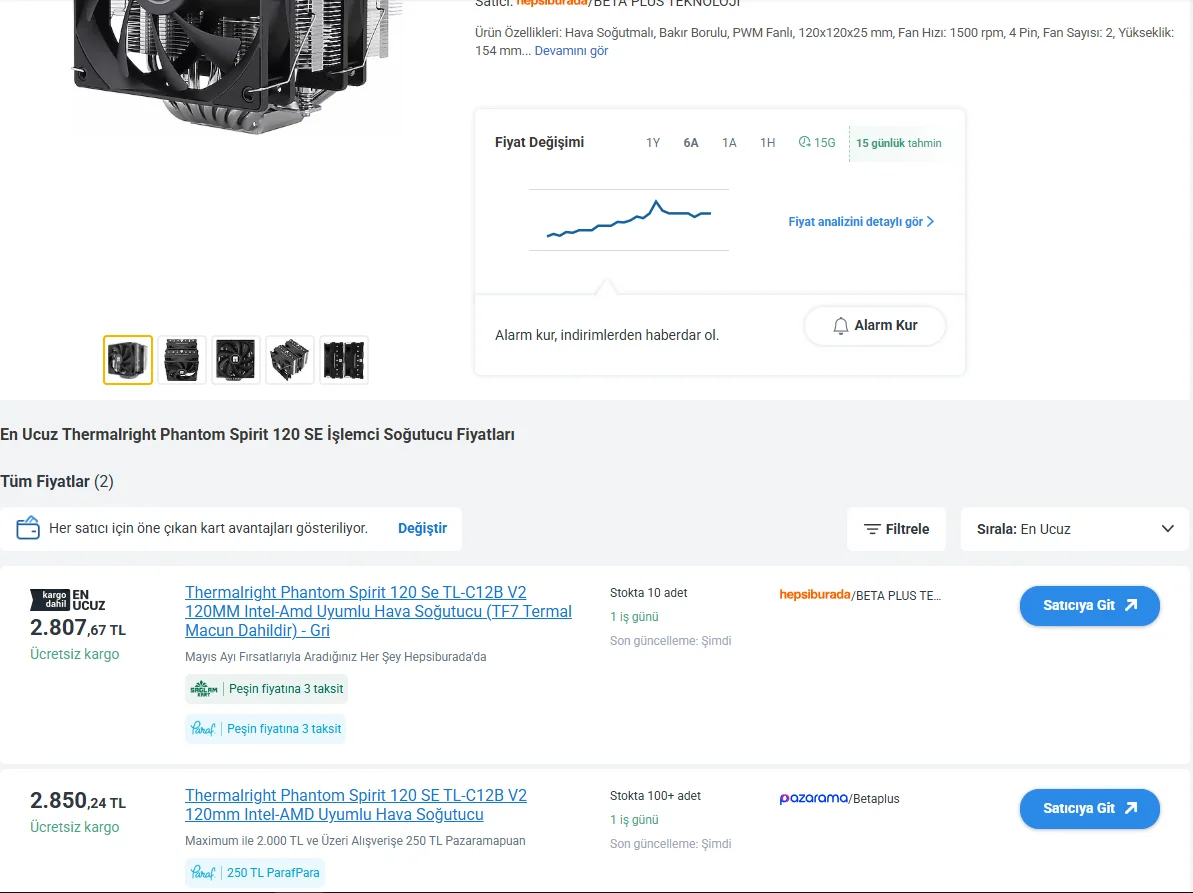Open Fiyat analizini detaylı gör link
This screenshot has height=893, width=1193.
click(x=861, y=221)
